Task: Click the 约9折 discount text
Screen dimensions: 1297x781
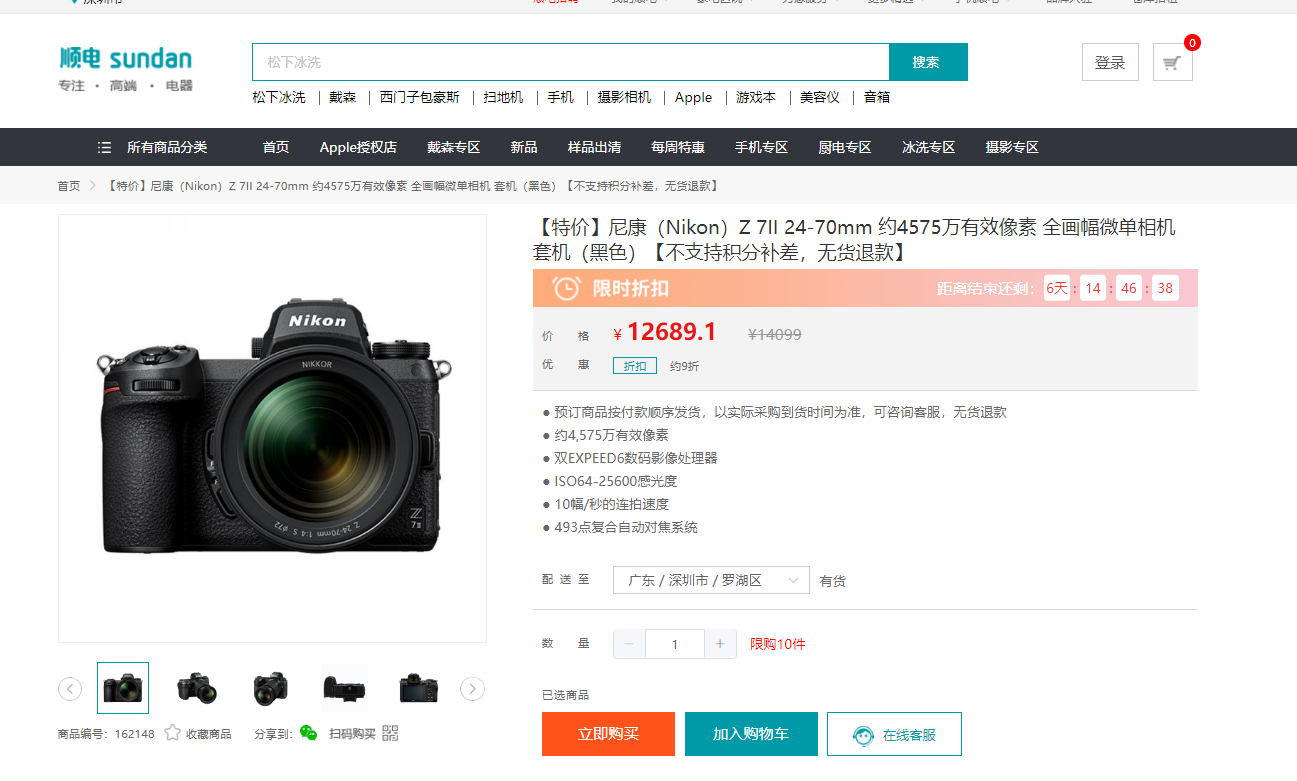Action: click(685, 366)
